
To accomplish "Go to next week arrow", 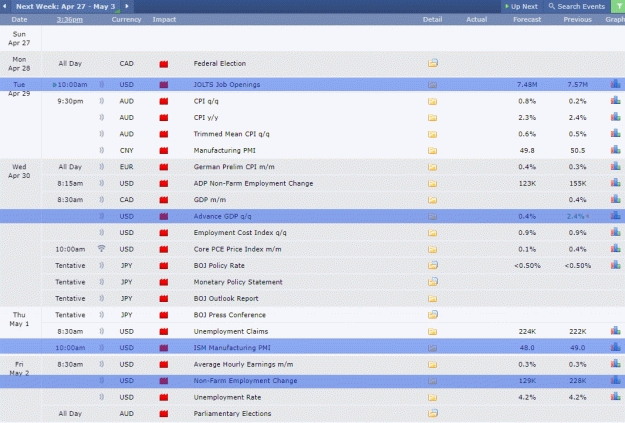I will [x=127, y=6].
